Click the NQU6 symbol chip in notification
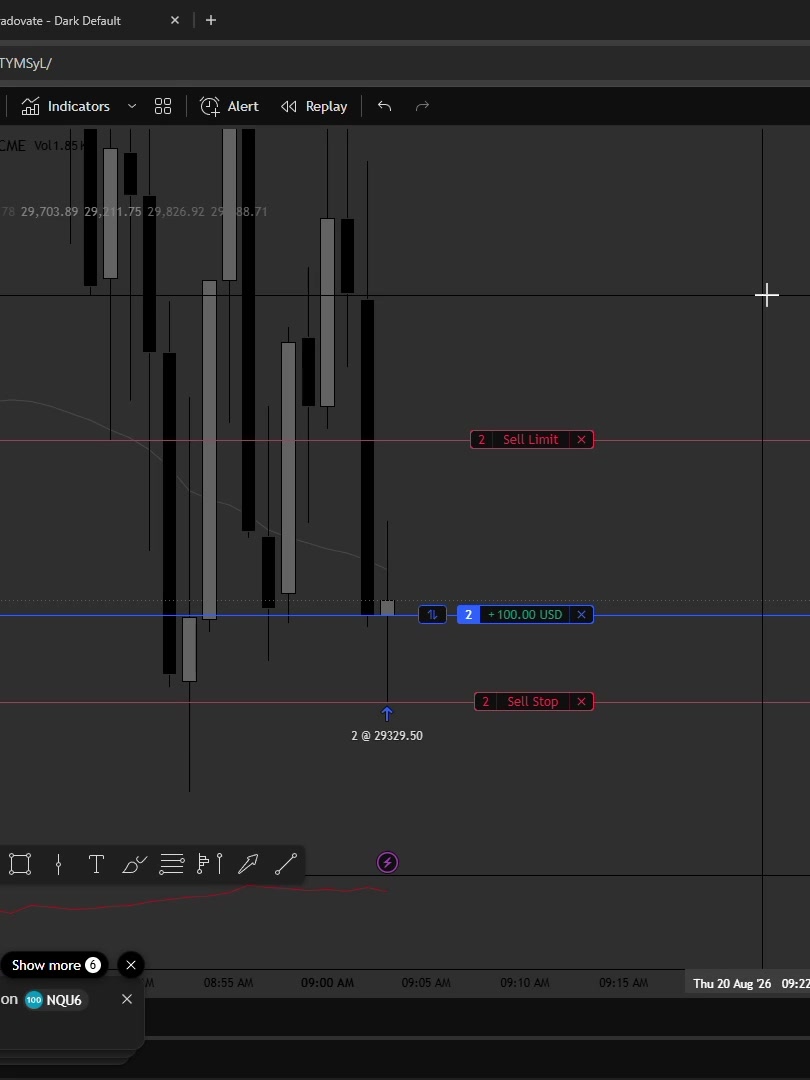810x1080 pixels. click(54, 999)
